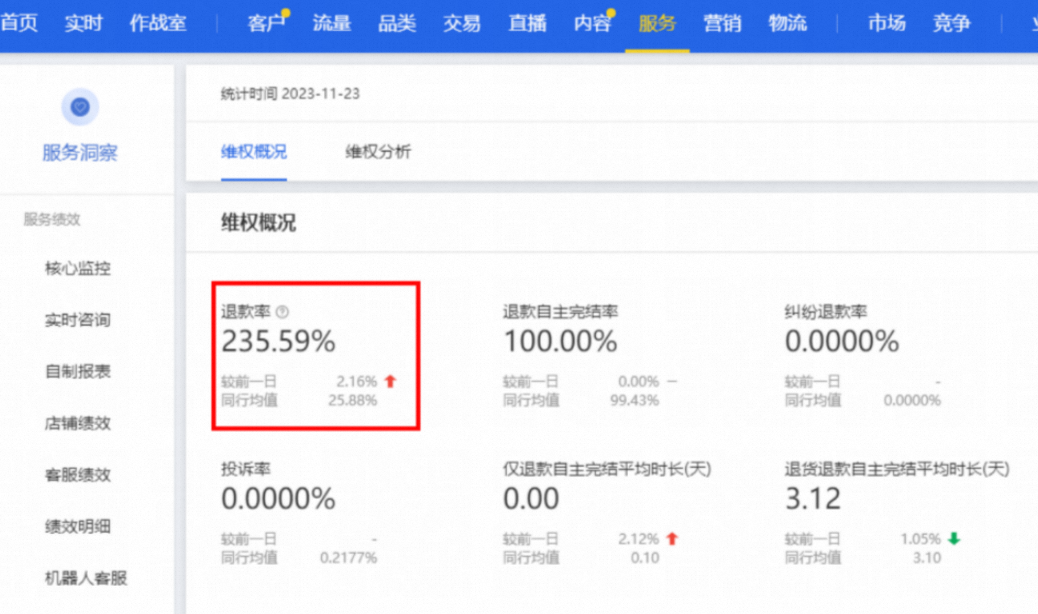
Task: Navigate to 营销 in the top bar
Action: pos(722,23)
